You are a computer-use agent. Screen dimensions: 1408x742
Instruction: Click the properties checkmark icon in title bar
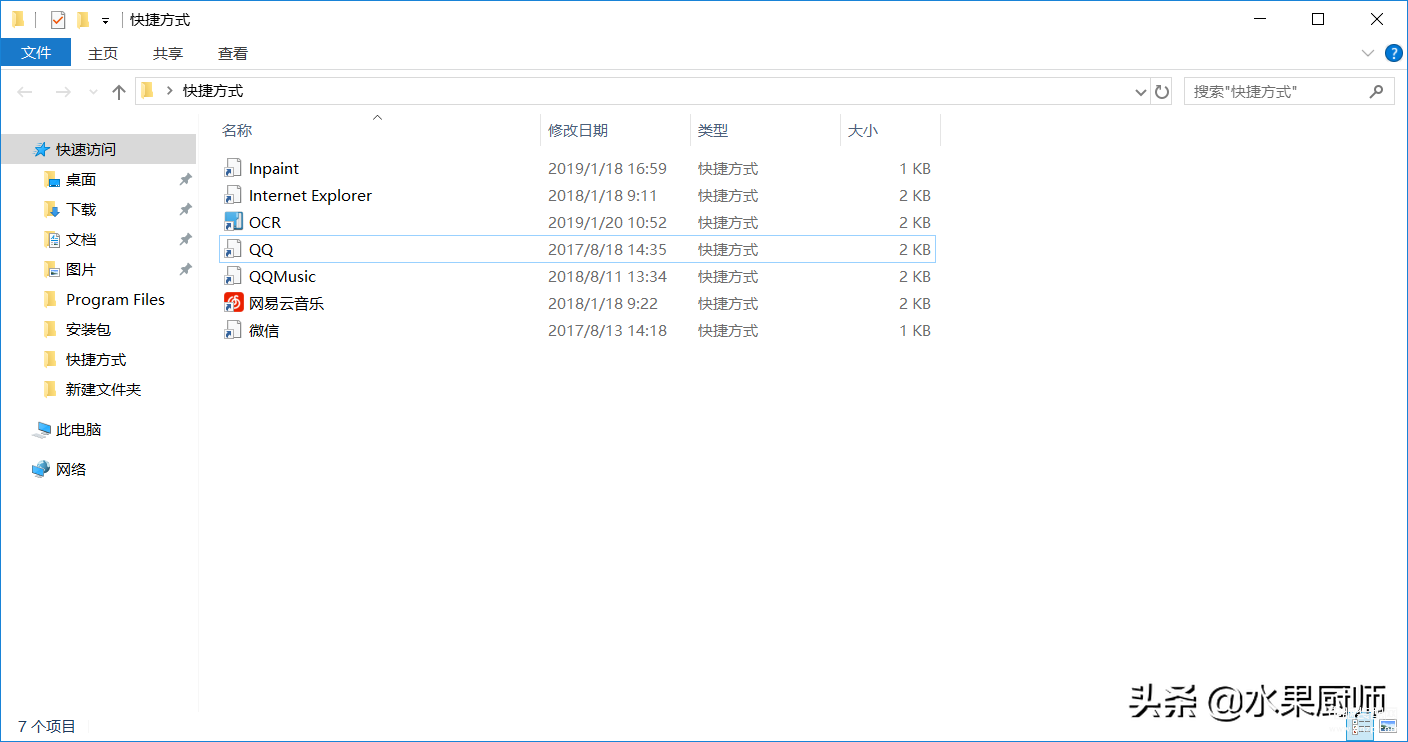(x=58, y=19)
